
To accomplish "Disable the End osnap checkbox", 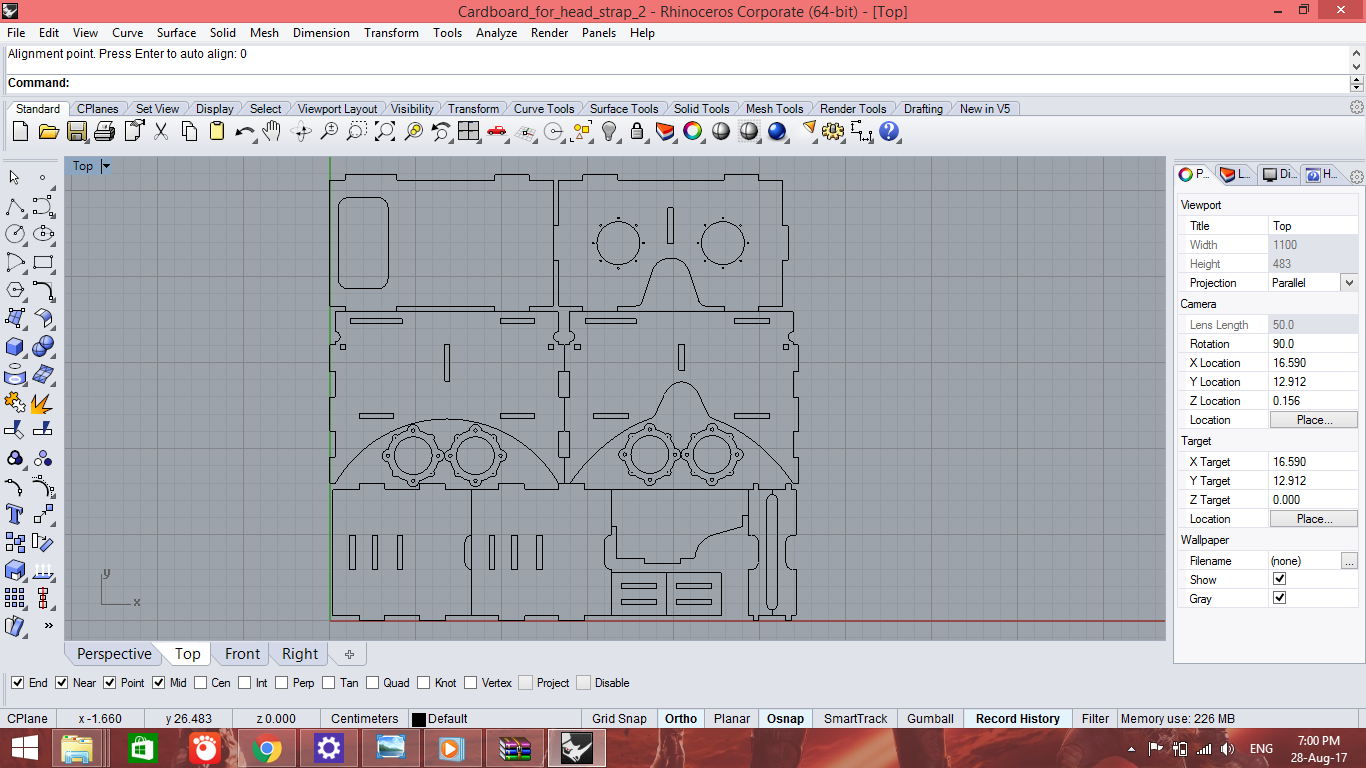I will click(x=18, y=683).
